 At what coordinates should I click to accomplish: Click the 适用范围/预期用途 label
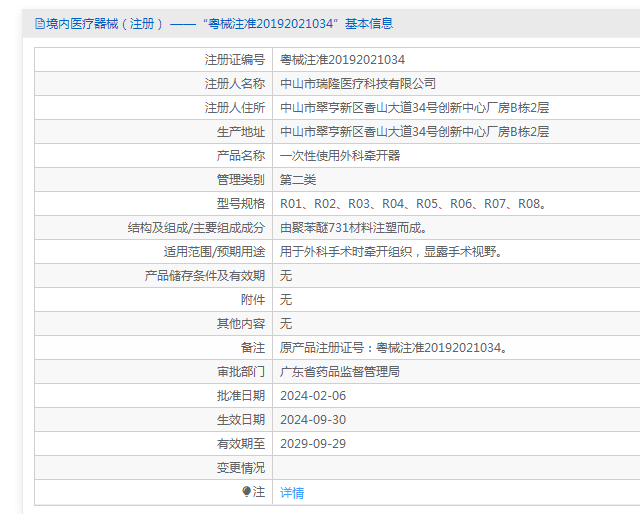click(214, 251)
